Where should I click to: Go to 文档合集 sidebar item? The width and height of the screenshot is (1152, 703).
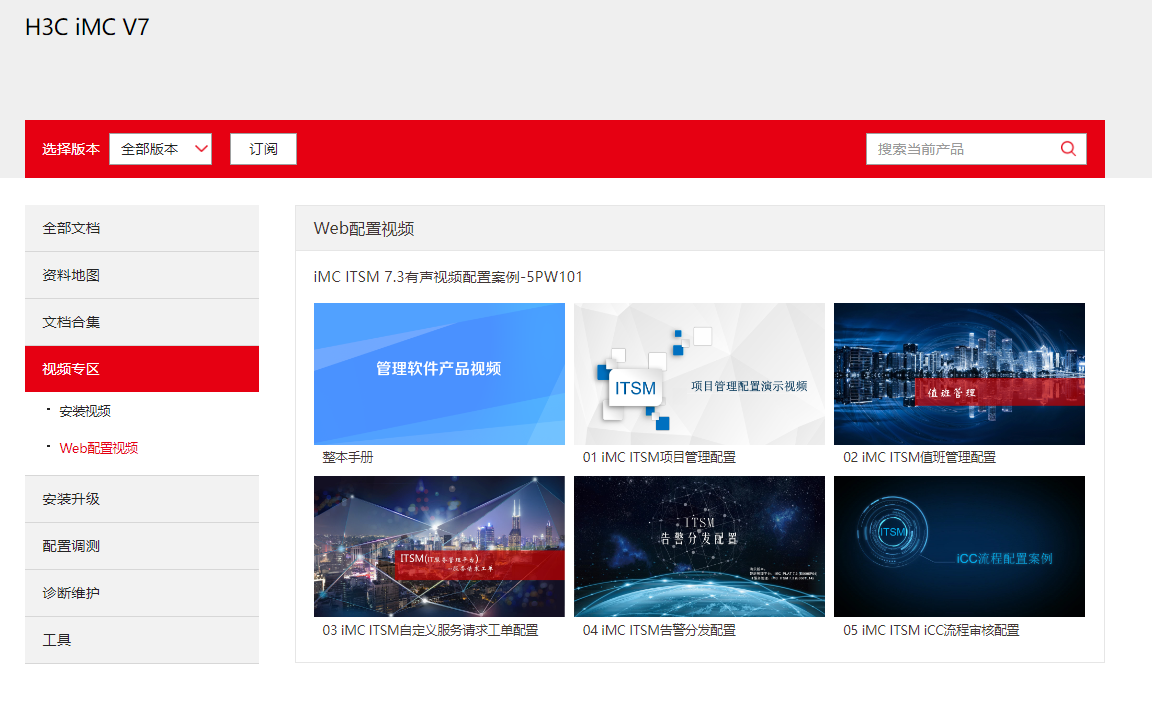tap(141, 322)
